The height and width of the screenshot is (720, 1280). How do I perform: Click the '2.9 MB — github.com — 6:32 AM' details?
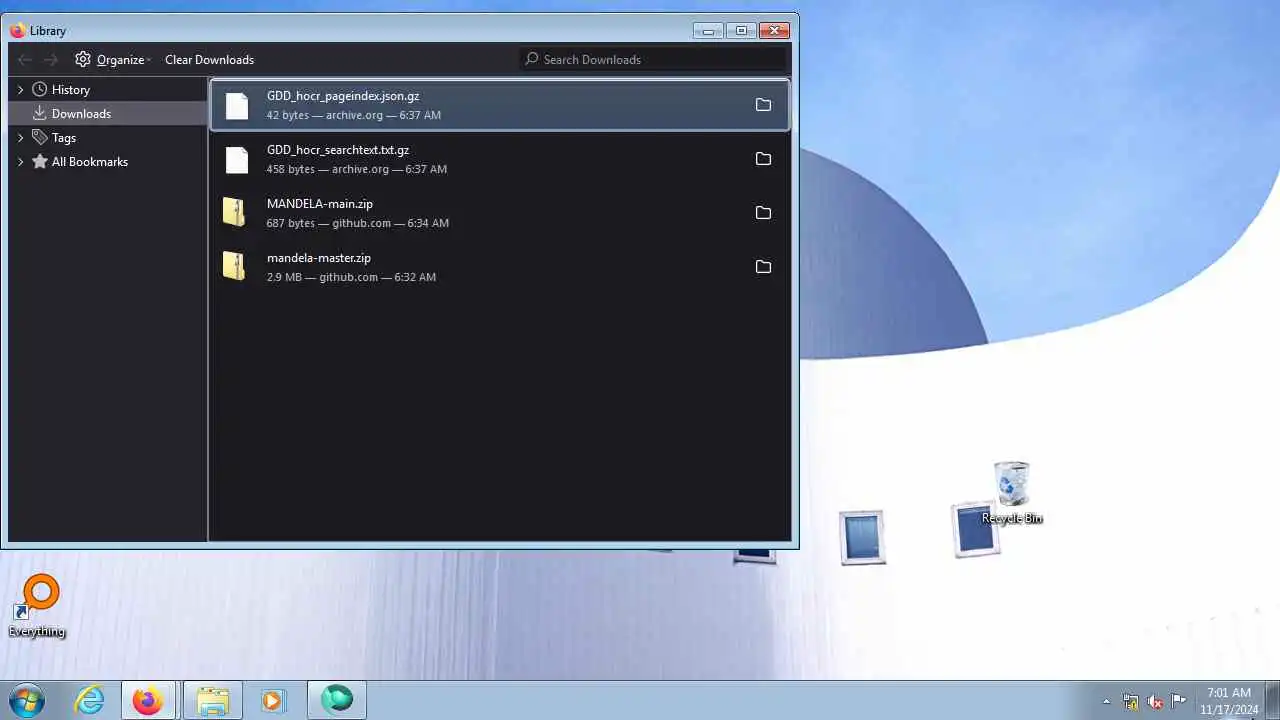click(351, 277)
